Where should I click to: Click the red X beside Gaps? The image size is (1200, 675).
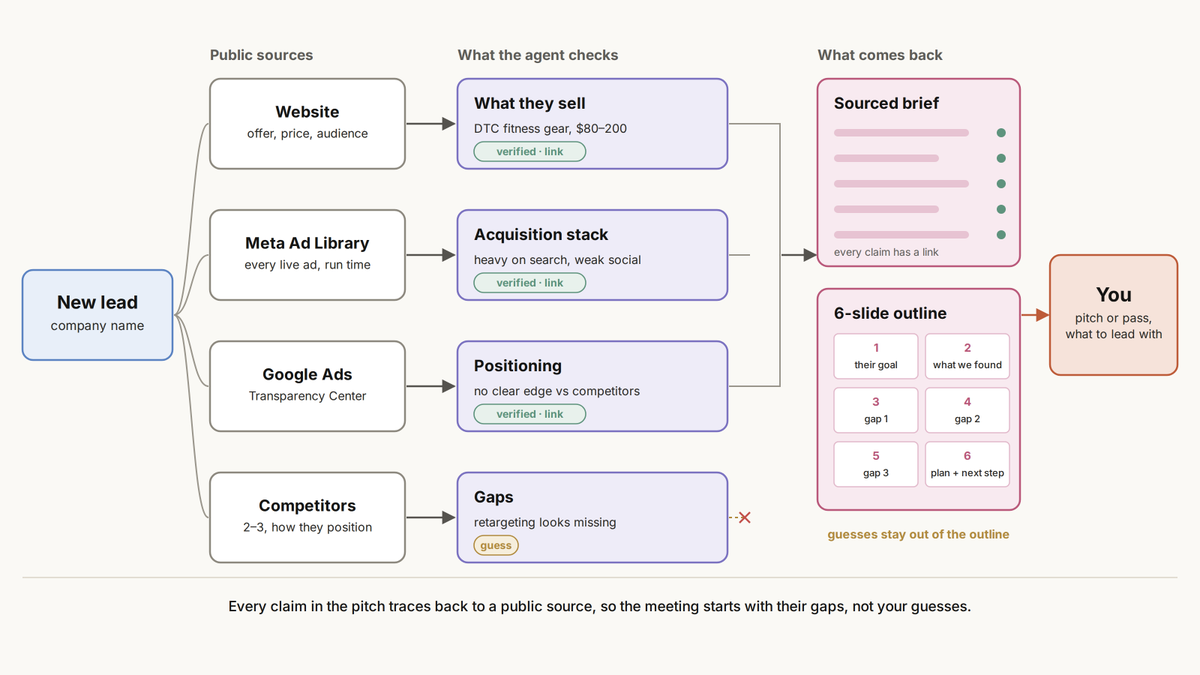pyautogui.click(x=744, y=518)
